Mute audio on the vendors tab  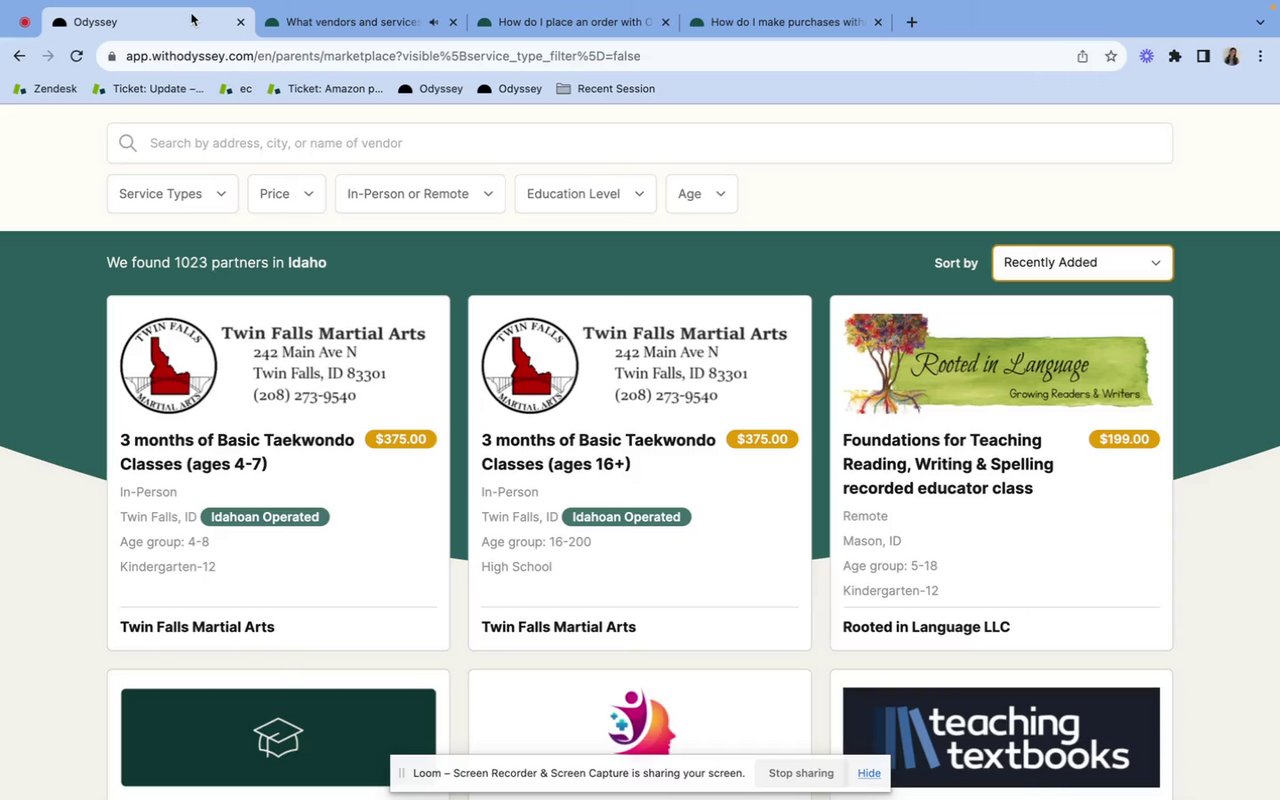point(434,22)
